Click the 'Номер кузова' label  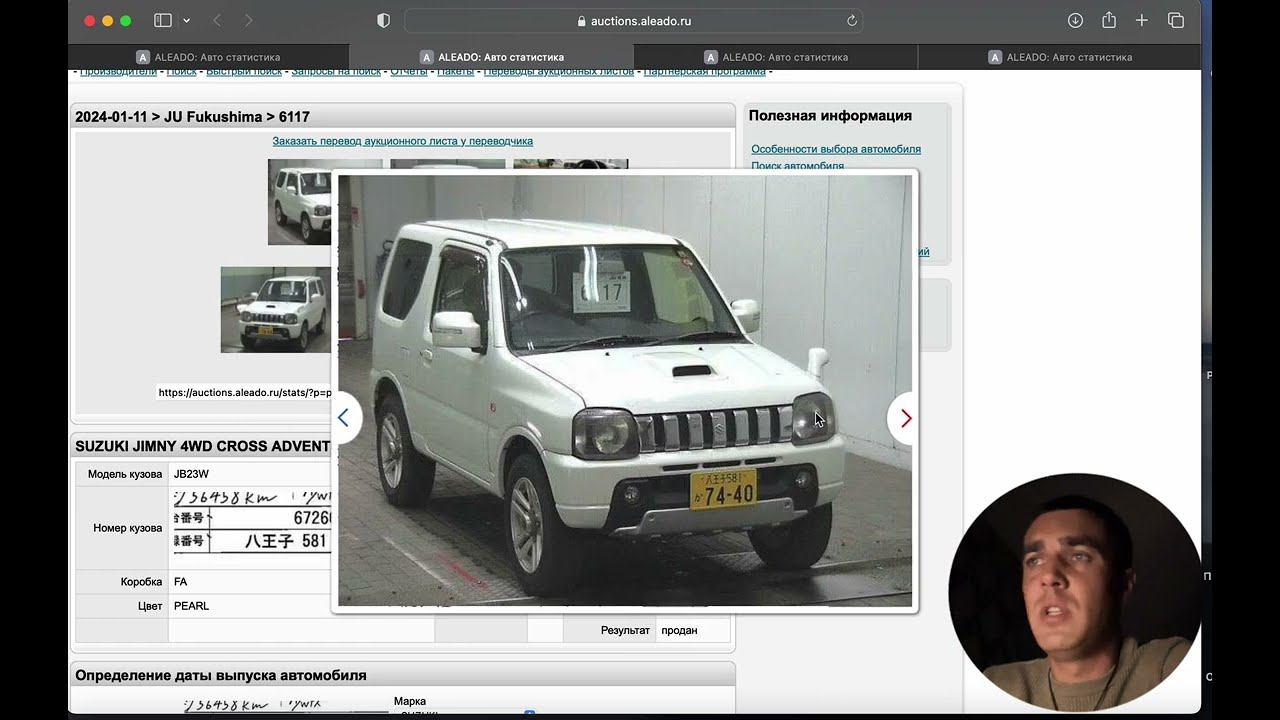click(128, 528)
